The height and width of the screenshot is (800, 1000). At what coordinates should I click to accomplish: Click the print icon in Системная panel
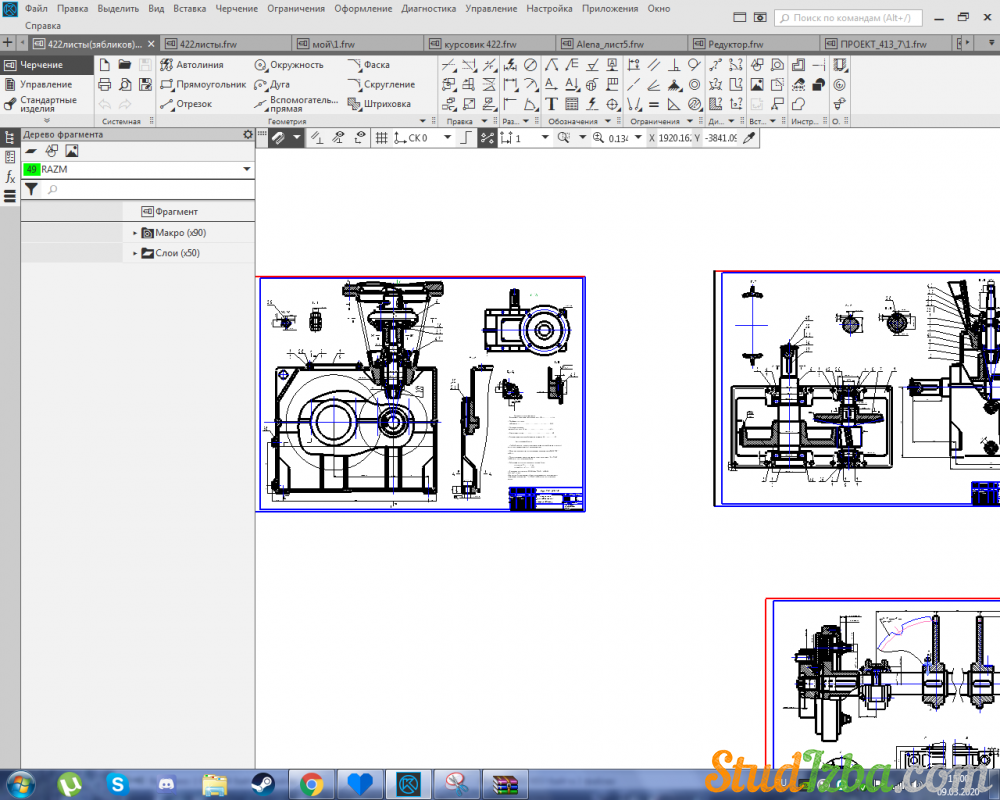[104, 85]
